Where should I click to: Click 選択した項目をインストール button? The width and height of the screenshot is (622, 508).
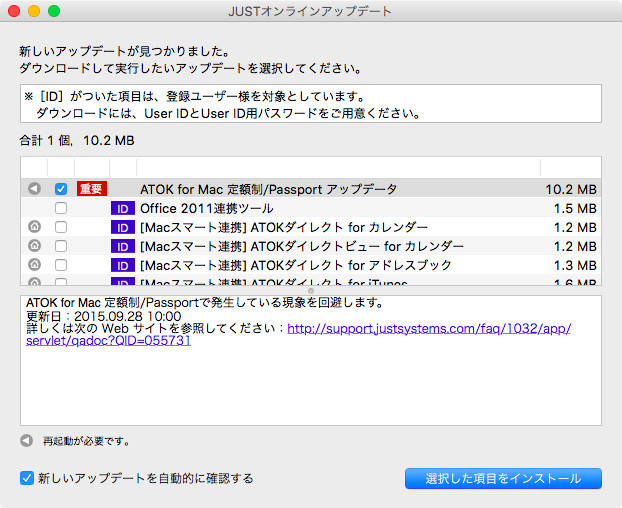(503, 479)
